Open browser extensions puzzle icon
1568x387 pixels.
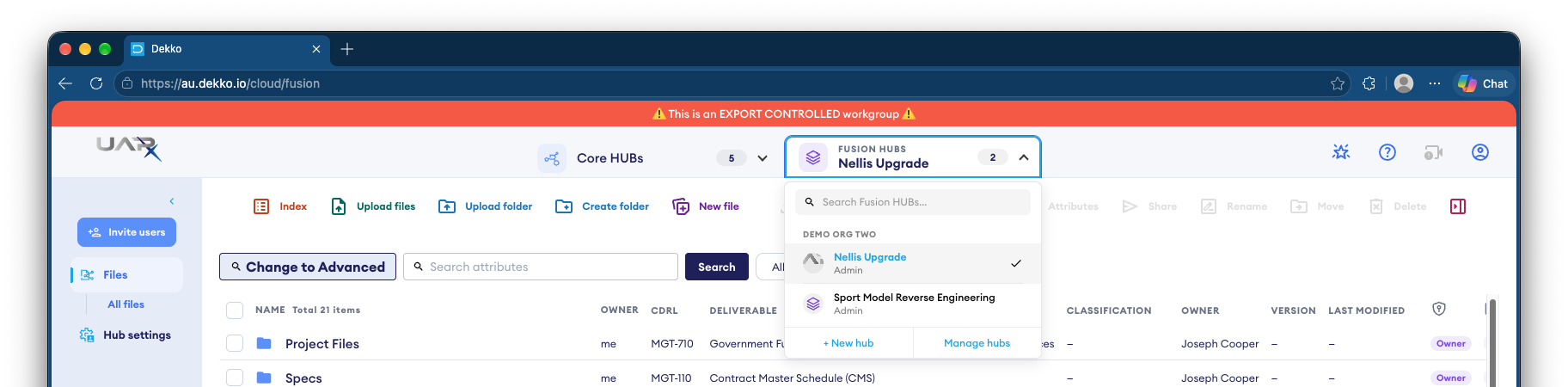click(x=1369, y=83)
